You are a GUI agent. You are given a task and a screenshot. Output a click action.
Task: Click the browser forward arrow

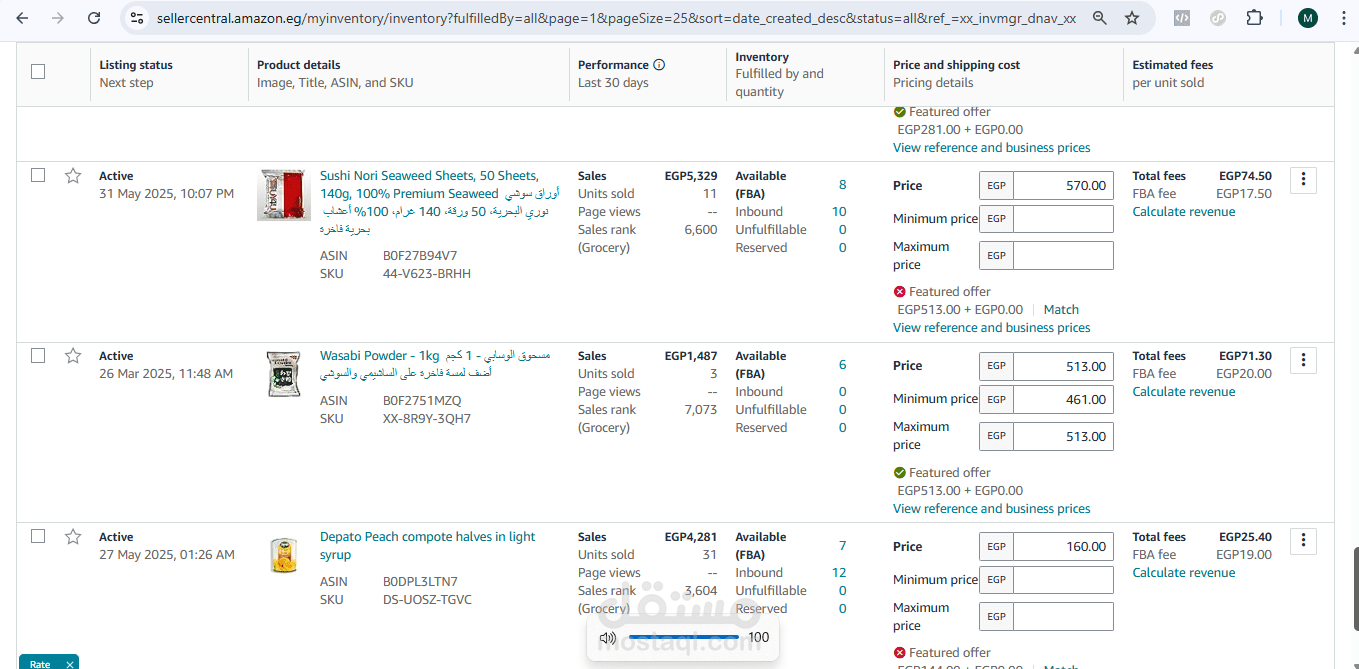pos(58,18)
